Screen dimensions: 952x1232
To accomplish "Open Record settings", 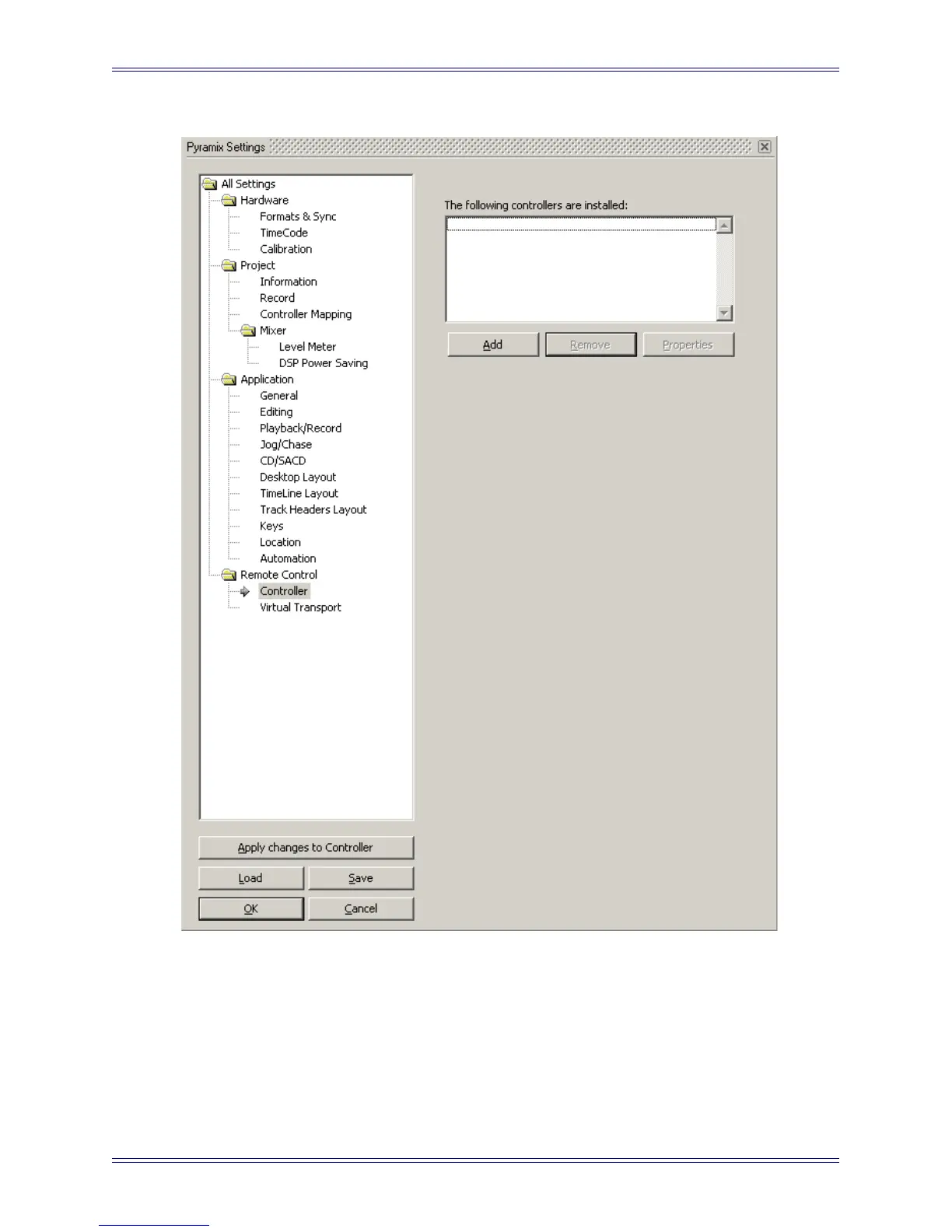I will click(x=277, y=299).
